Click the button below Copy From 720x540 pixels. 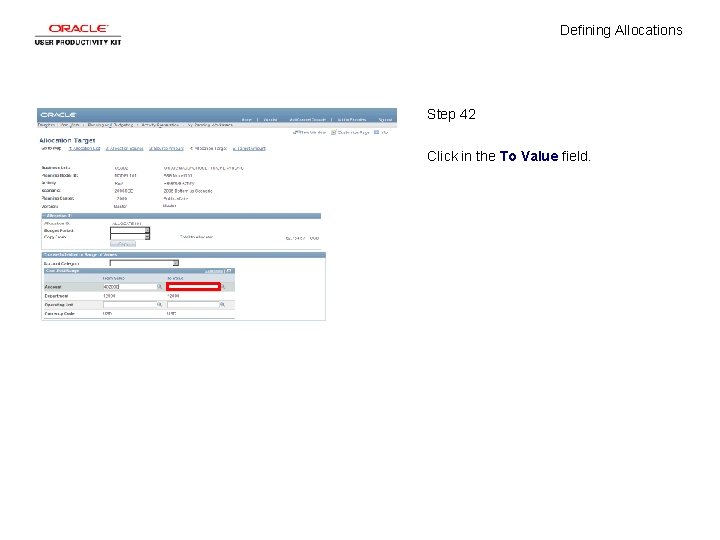coord(123,244)
